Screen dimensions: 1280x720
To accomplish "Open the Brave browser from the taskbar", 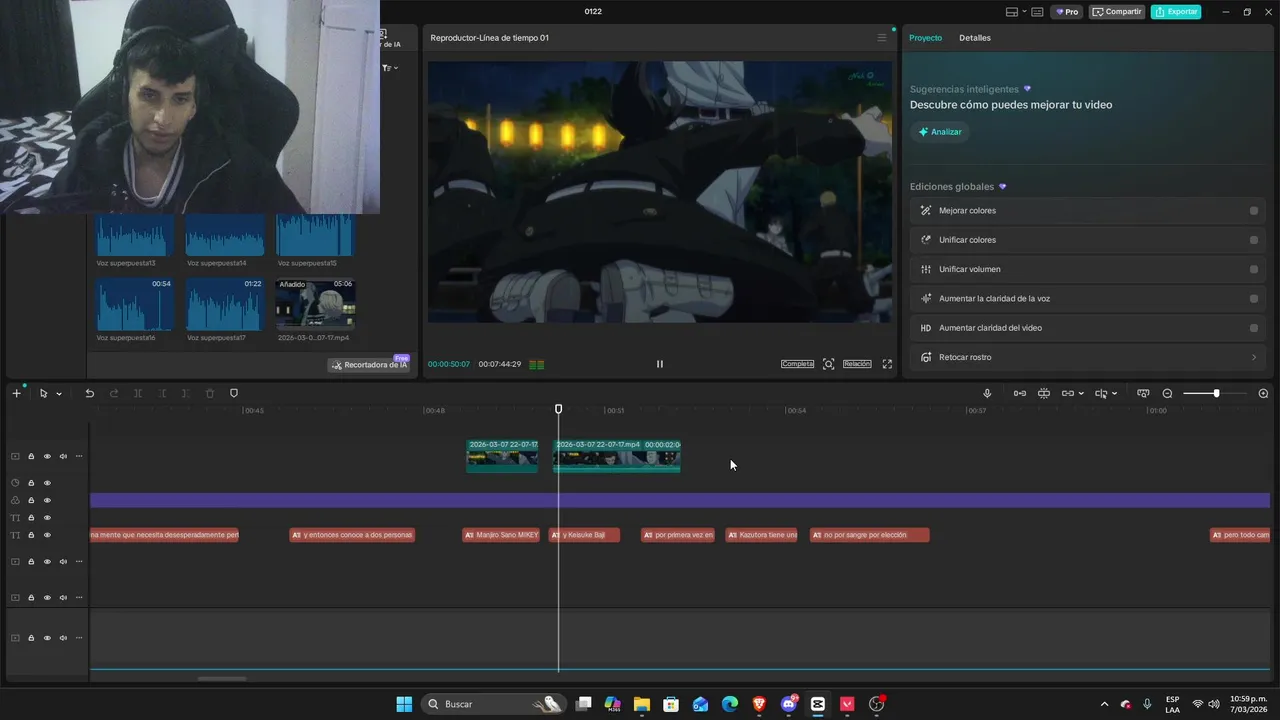I will pyautogui.click(x=759, y=704).
